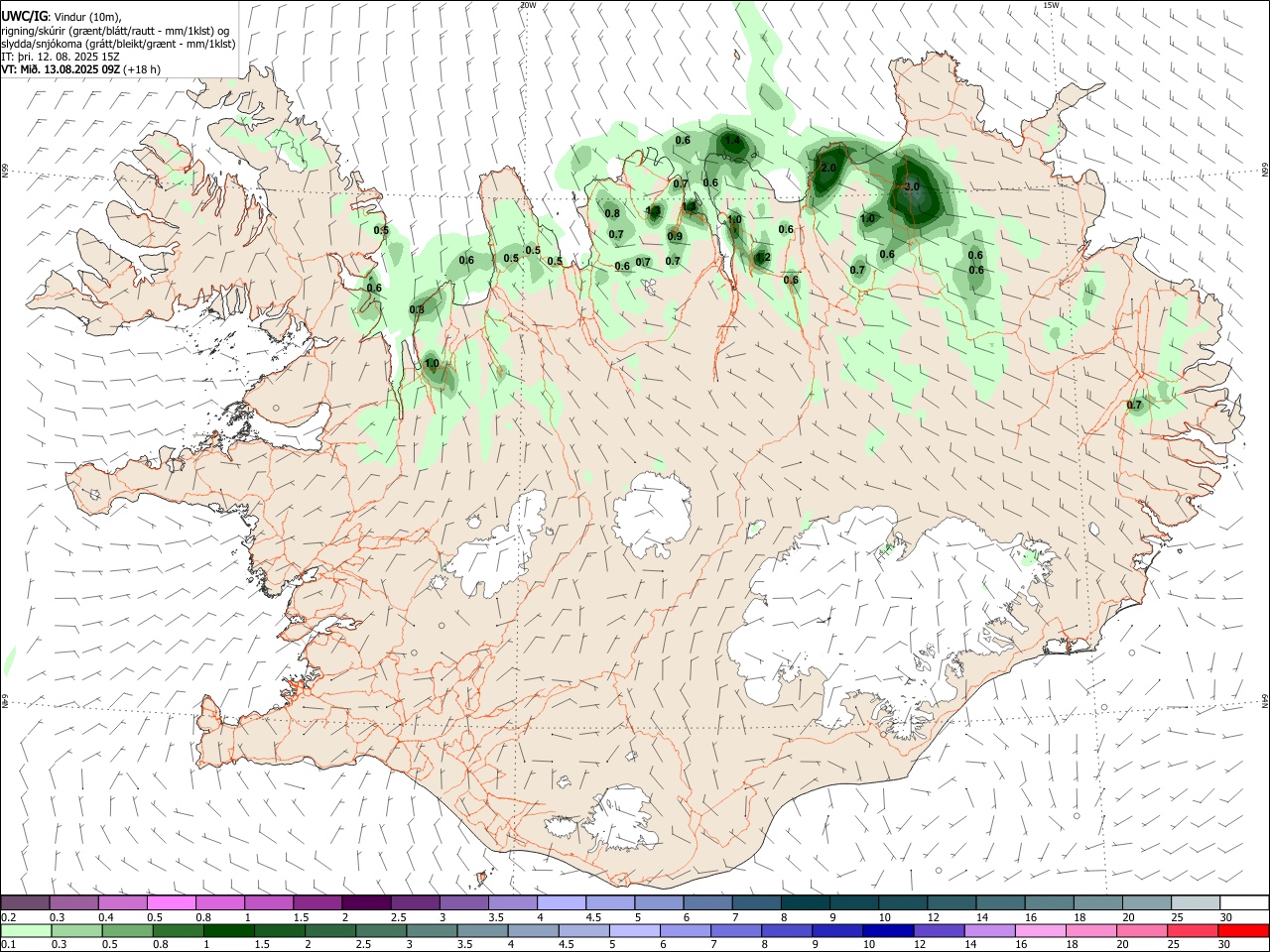Click the "(+18 h)" forecast offset text
The height and width of the screenshot is (952, 1270).
(x=142, y=69)
